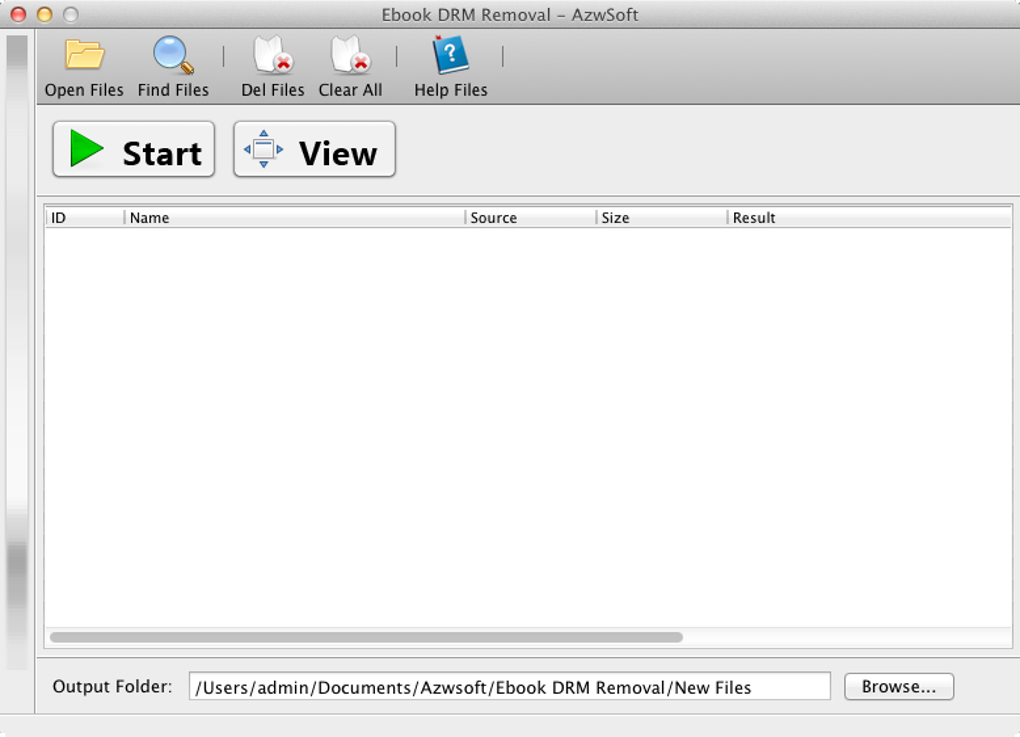The width and height of the screenshot is (1020, 737).
Task: Click the Result column header
Action: click(x=870, y=218)
